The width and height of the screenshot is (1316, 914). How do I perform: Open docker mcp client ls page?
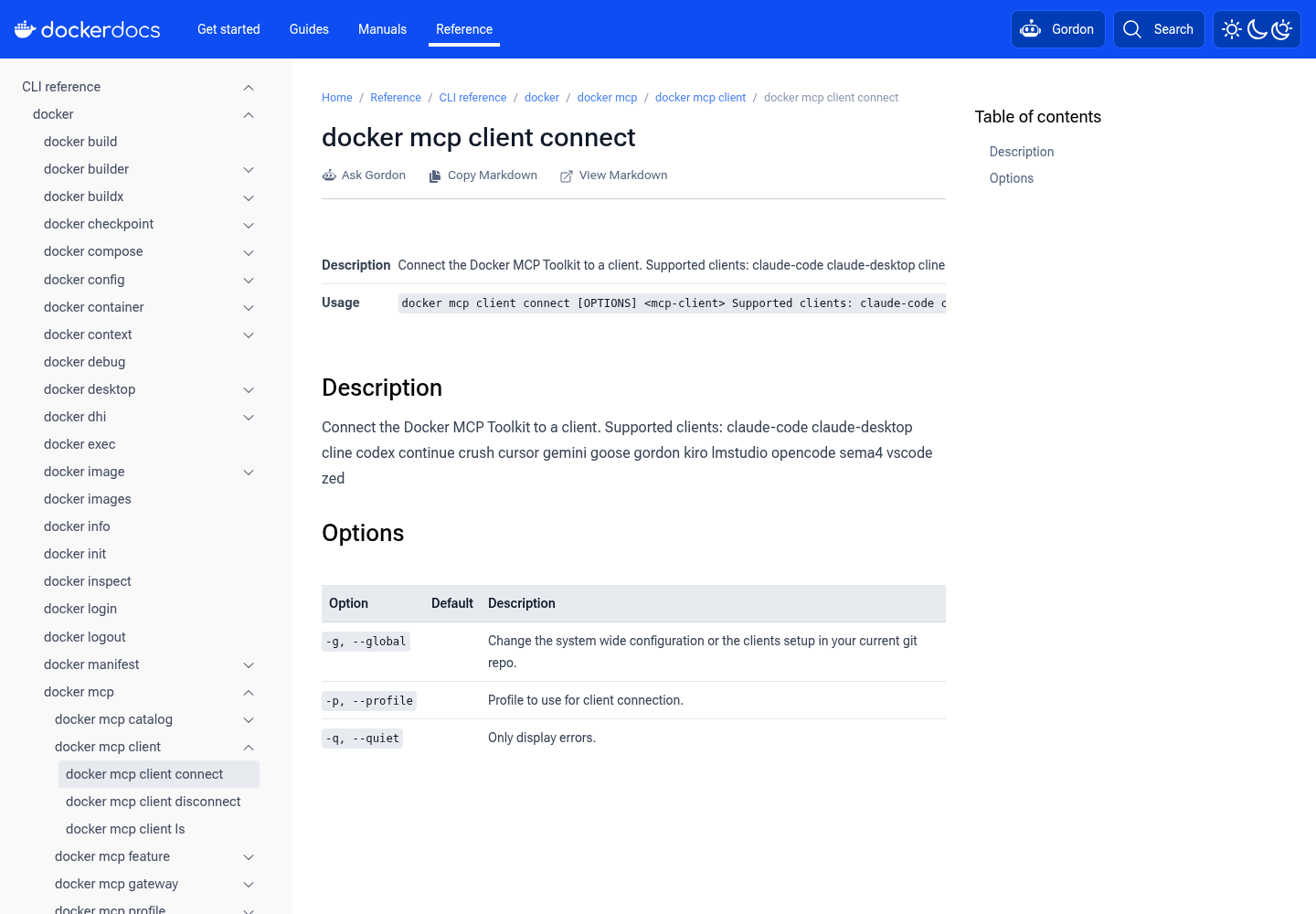pos(125,829)
